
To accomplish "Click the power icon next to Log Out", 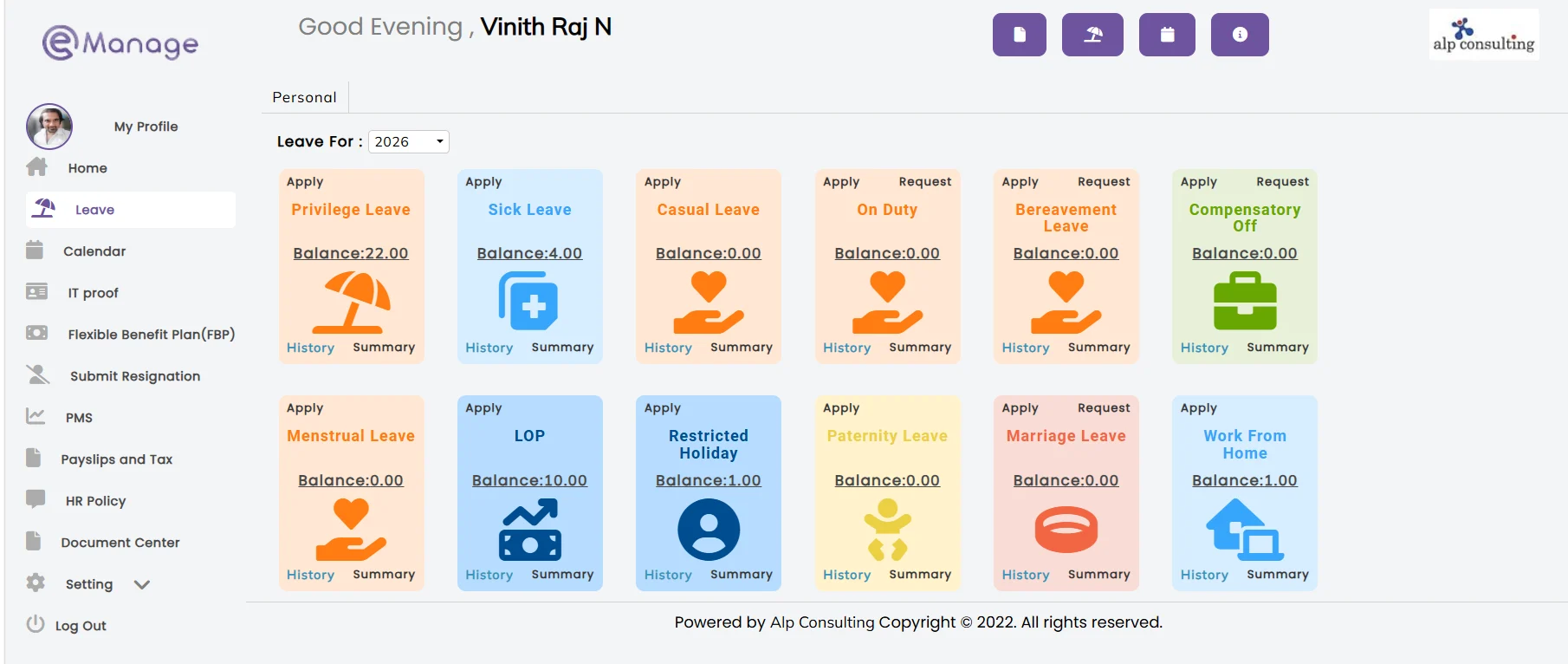I will coord(36,624).
